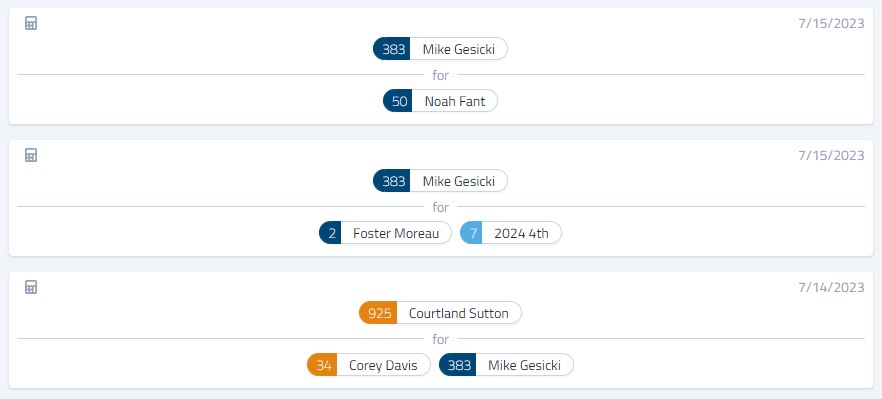Click the light blue 7 value badge
This screenshot has height=399, width=882.
471,234
